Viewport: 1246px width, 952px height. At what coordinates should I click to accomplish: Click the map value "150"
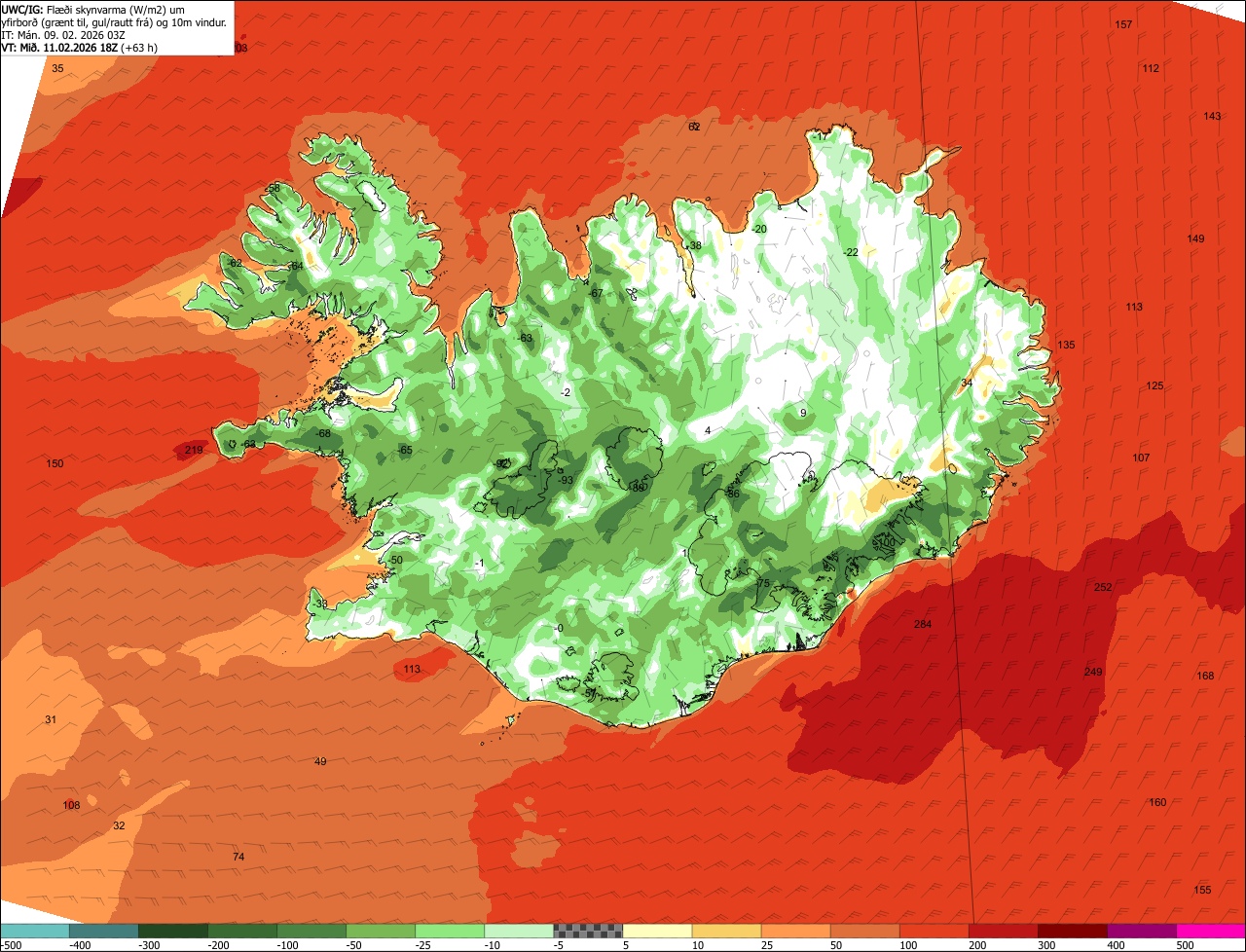pyautogui.click(x=55, y=463)
